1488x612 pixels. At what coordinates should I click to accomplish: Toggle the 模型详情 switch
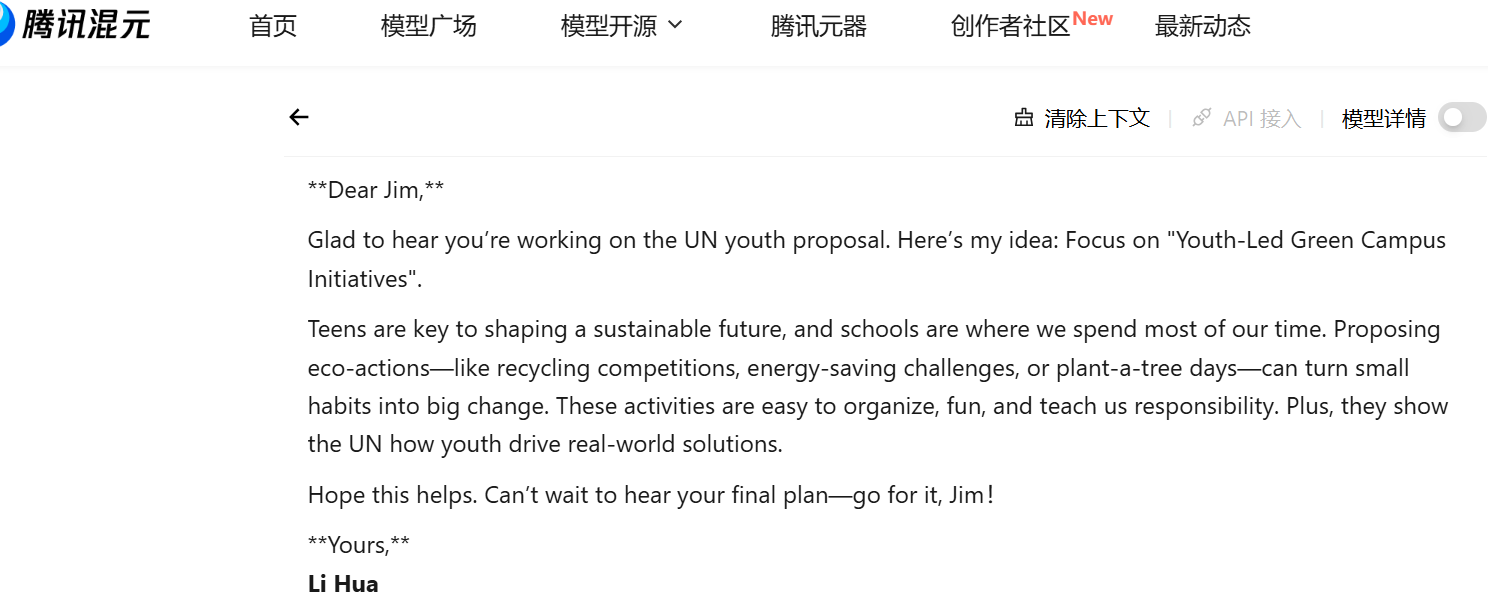point(1462,118)
